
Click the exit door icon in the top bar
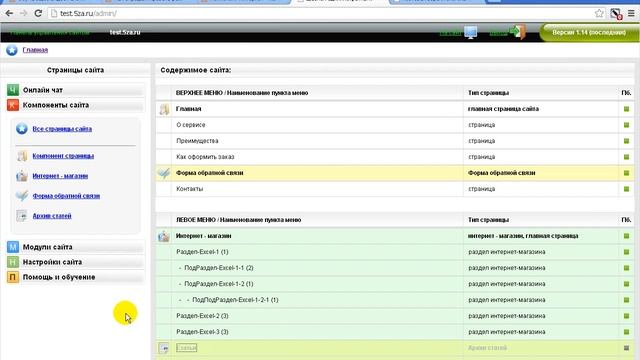517,32
